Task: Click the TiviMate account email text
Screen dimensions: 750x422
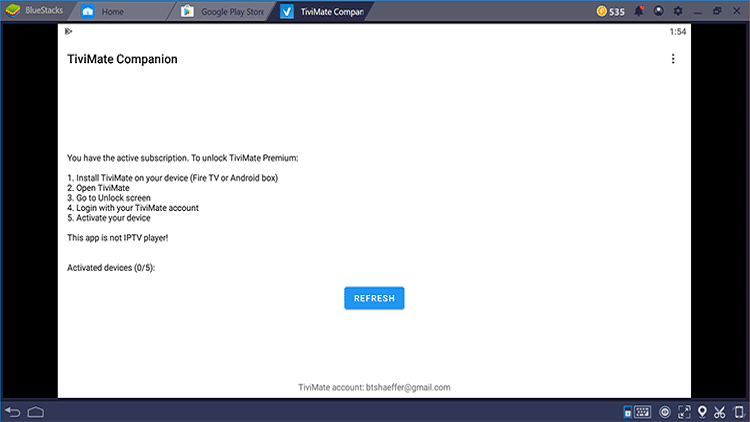Action: point(374,387)
